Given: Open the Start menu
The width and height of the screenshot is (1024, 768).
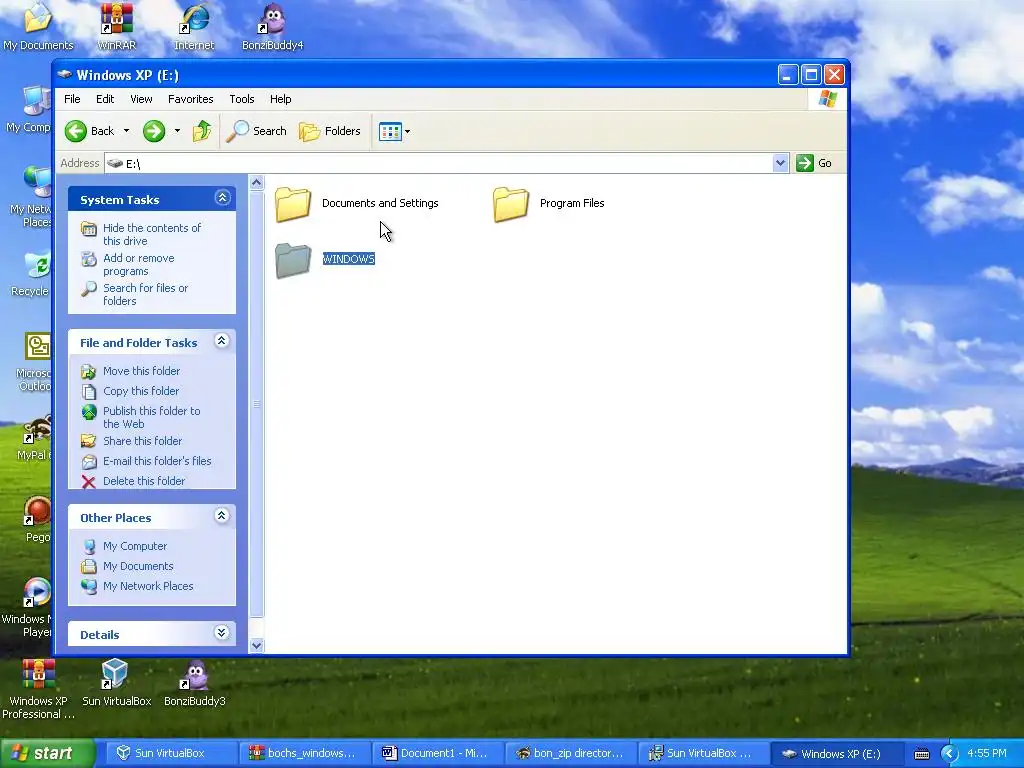Looking at the screenshot, I should [x=47, y=754].
